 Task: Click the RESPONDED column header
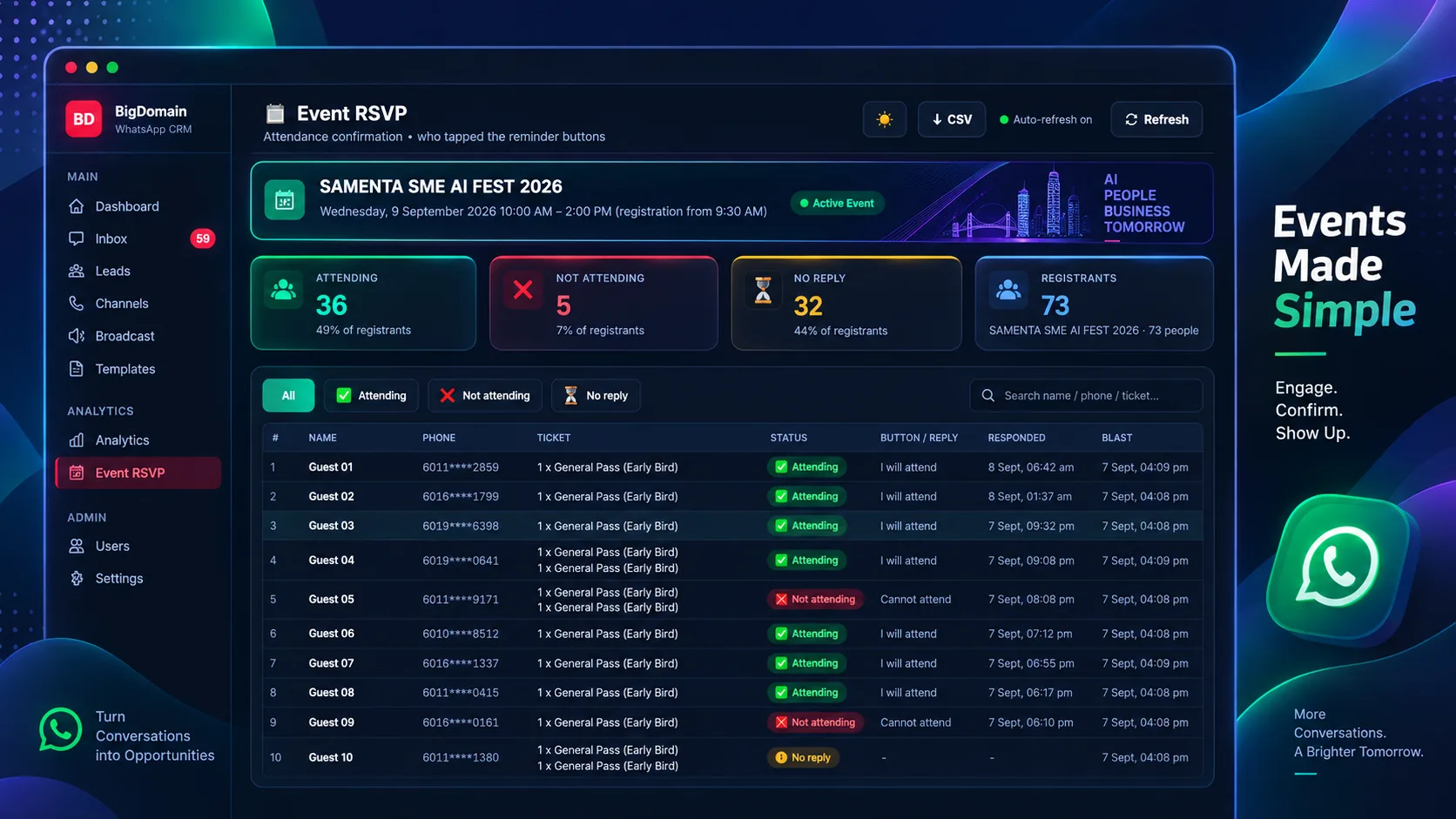pos(1016,438)
